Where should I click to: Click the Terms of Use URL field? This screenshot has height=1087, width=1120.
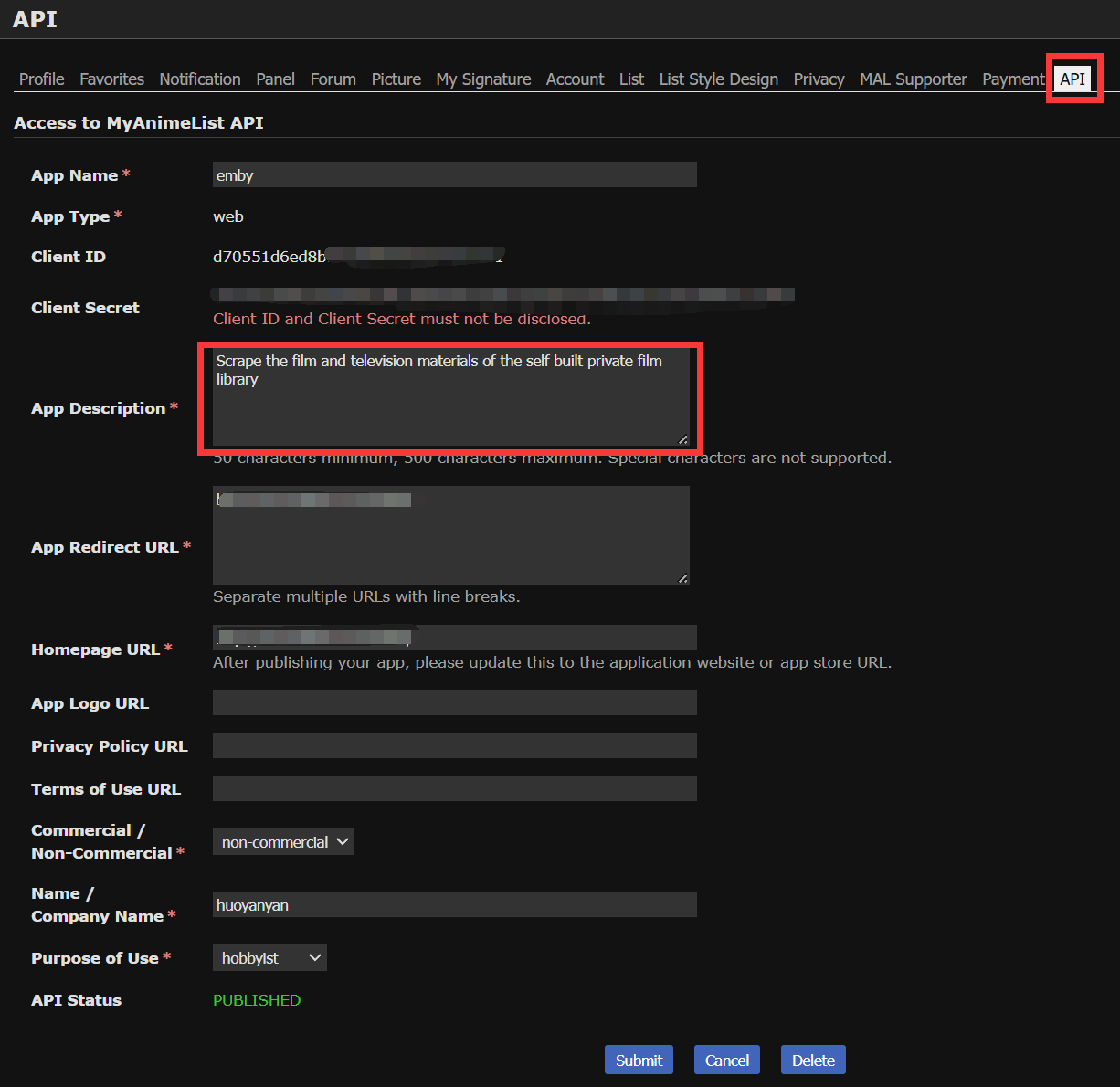tap(454, 788)
